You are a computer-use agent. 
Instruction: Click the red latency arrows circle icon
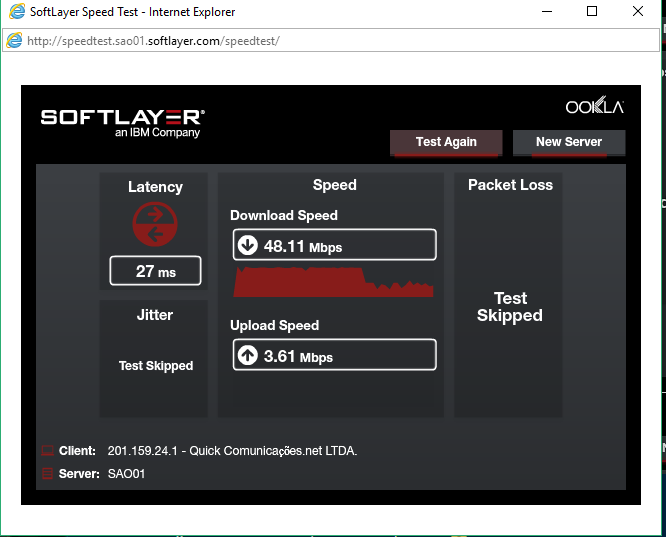pyautogui.click(x=155, y=225)
